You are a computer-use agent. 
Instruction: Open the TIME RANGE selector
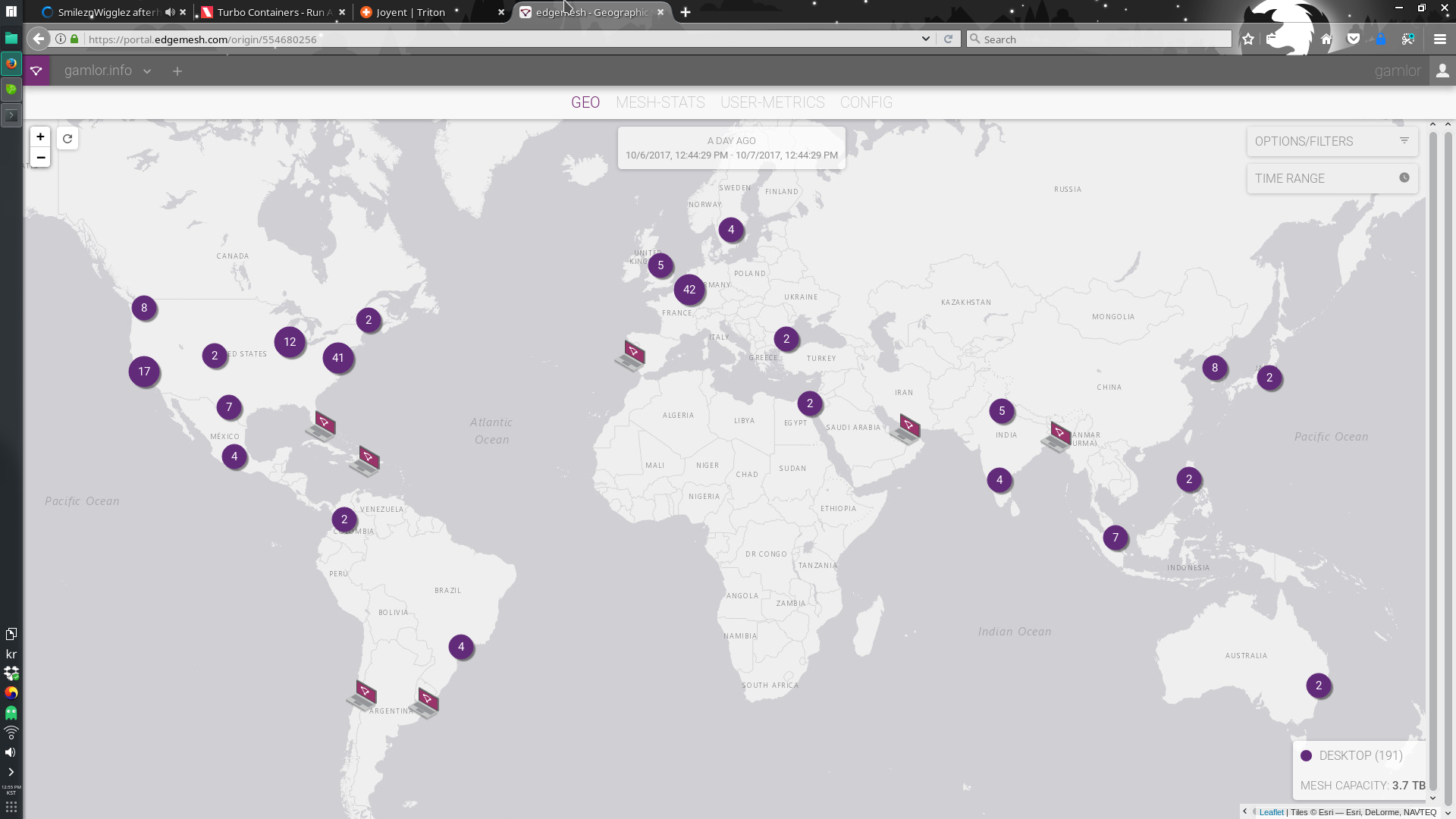pos(1332,178)
